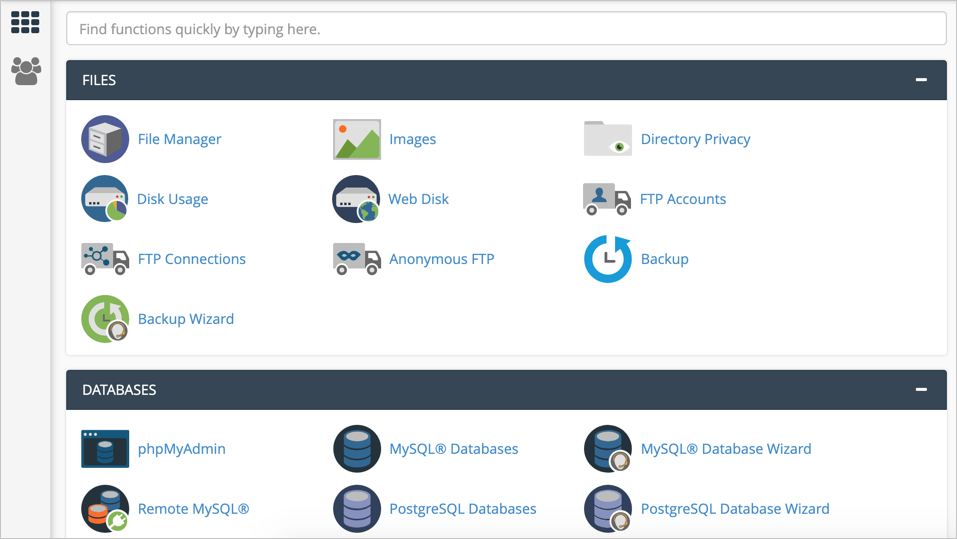Click the Images picture icon
The image size is (957, 539).
click(x=357, y=139)
